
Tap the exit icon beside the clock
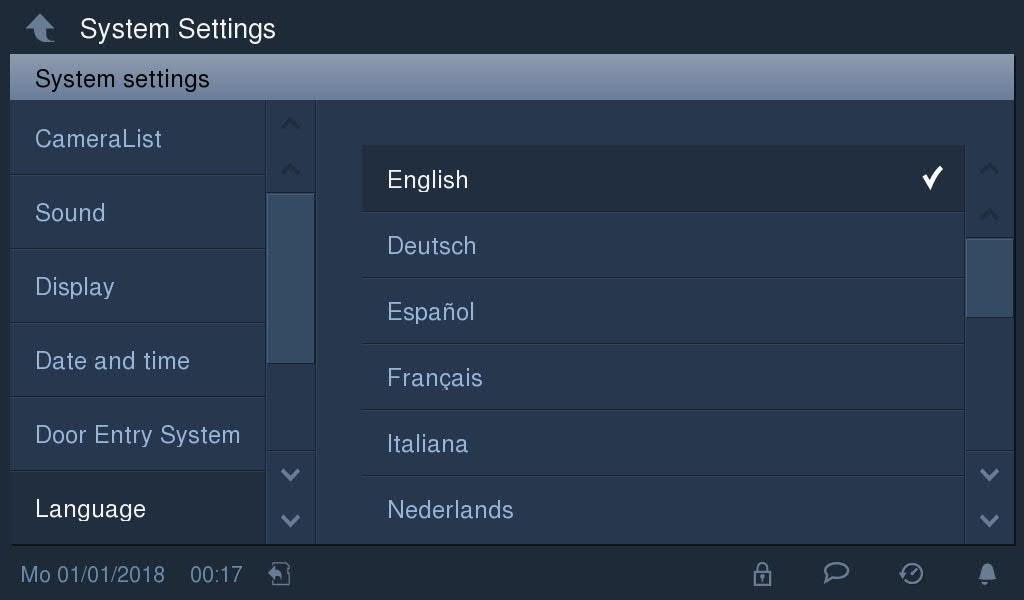click(280, 574)
